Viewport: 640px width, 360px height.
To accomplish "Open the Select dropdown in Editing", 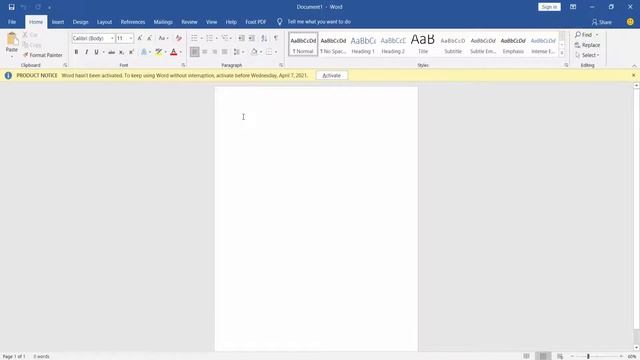I will 588,55.
